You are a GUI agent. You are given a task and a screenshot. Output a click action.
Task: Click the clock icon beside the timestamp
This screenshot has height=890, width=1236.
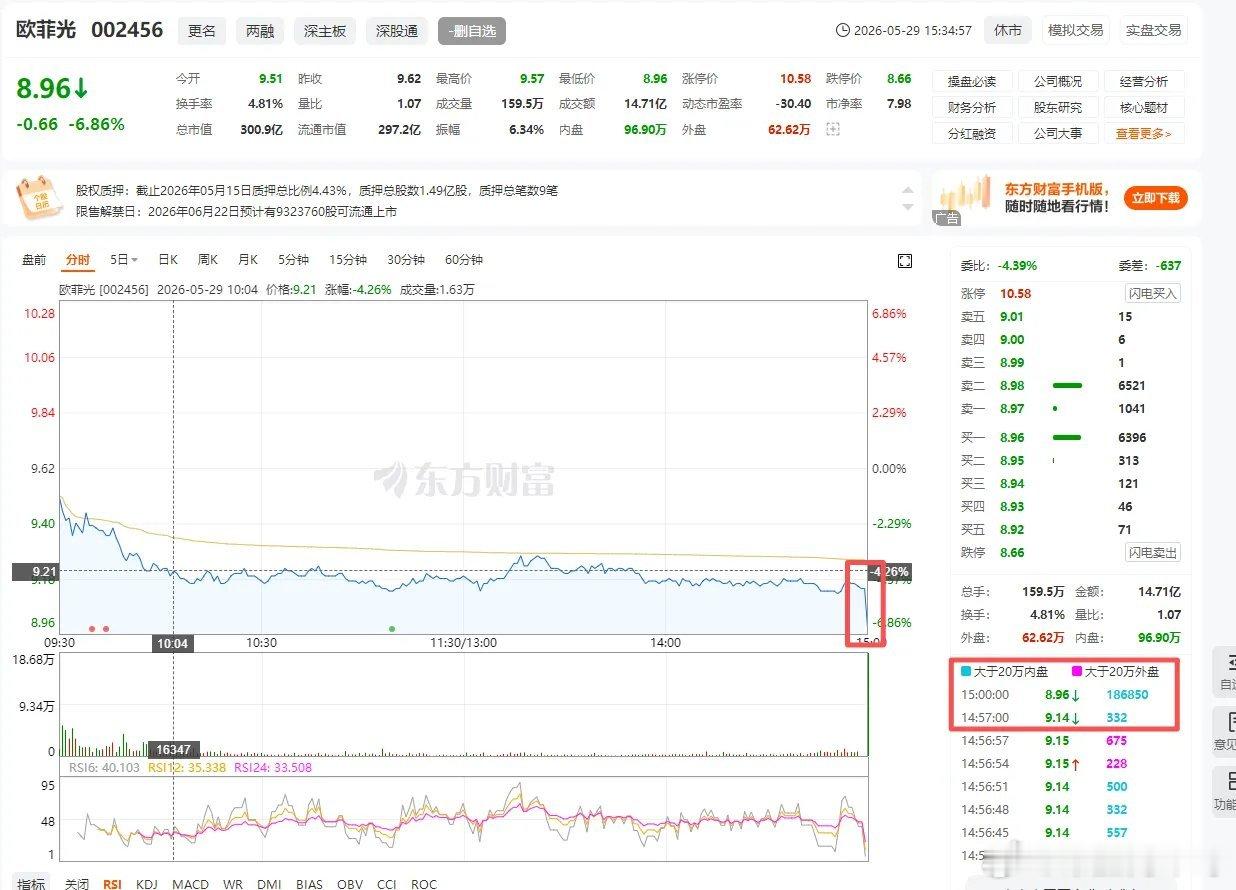tap(842, 30)
